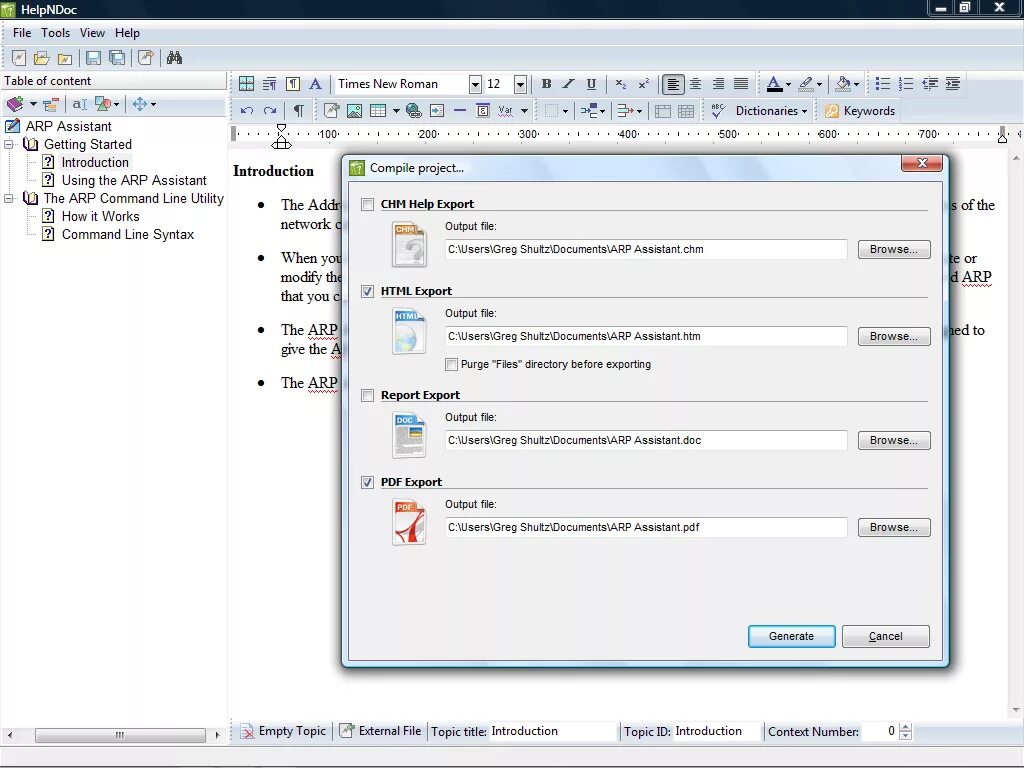
Task: Toggle Italic formatting
Action: click(568, 84)
